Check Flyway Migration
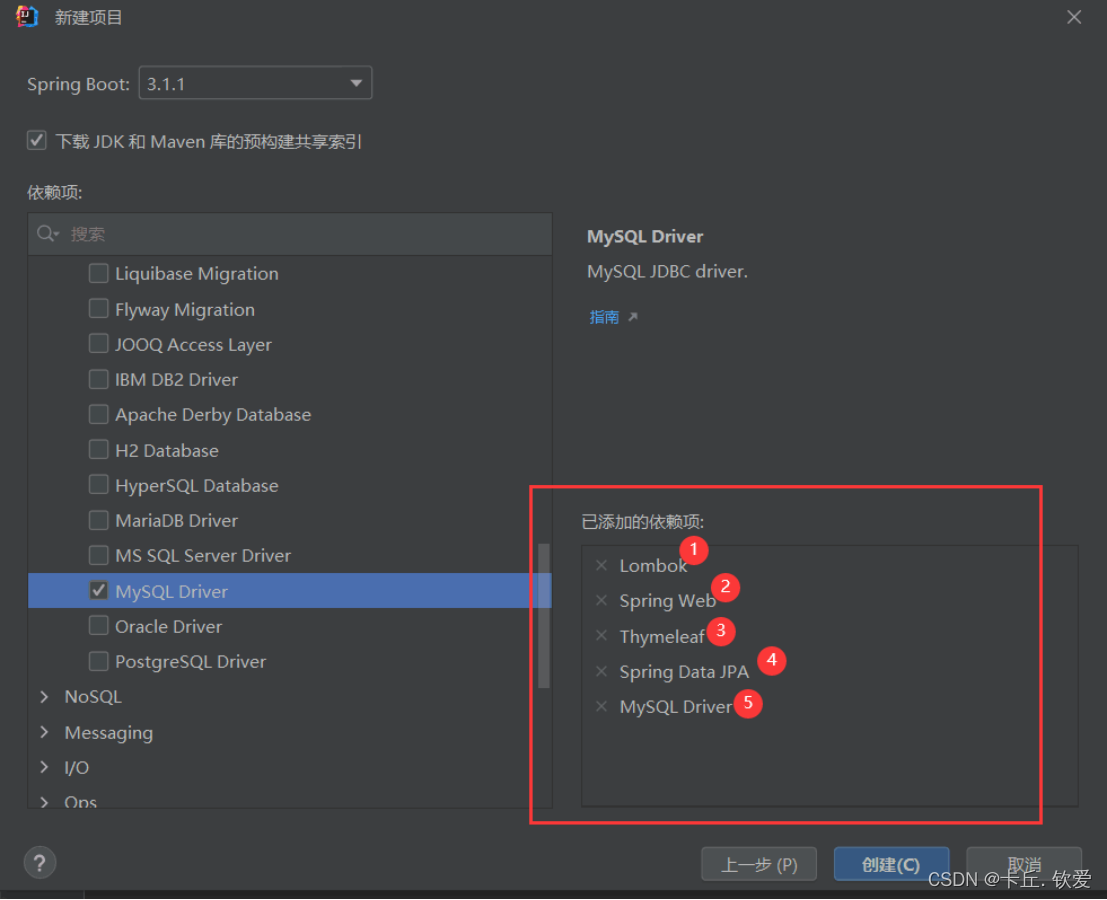The image size is (1107, 900). click(98, 308)
